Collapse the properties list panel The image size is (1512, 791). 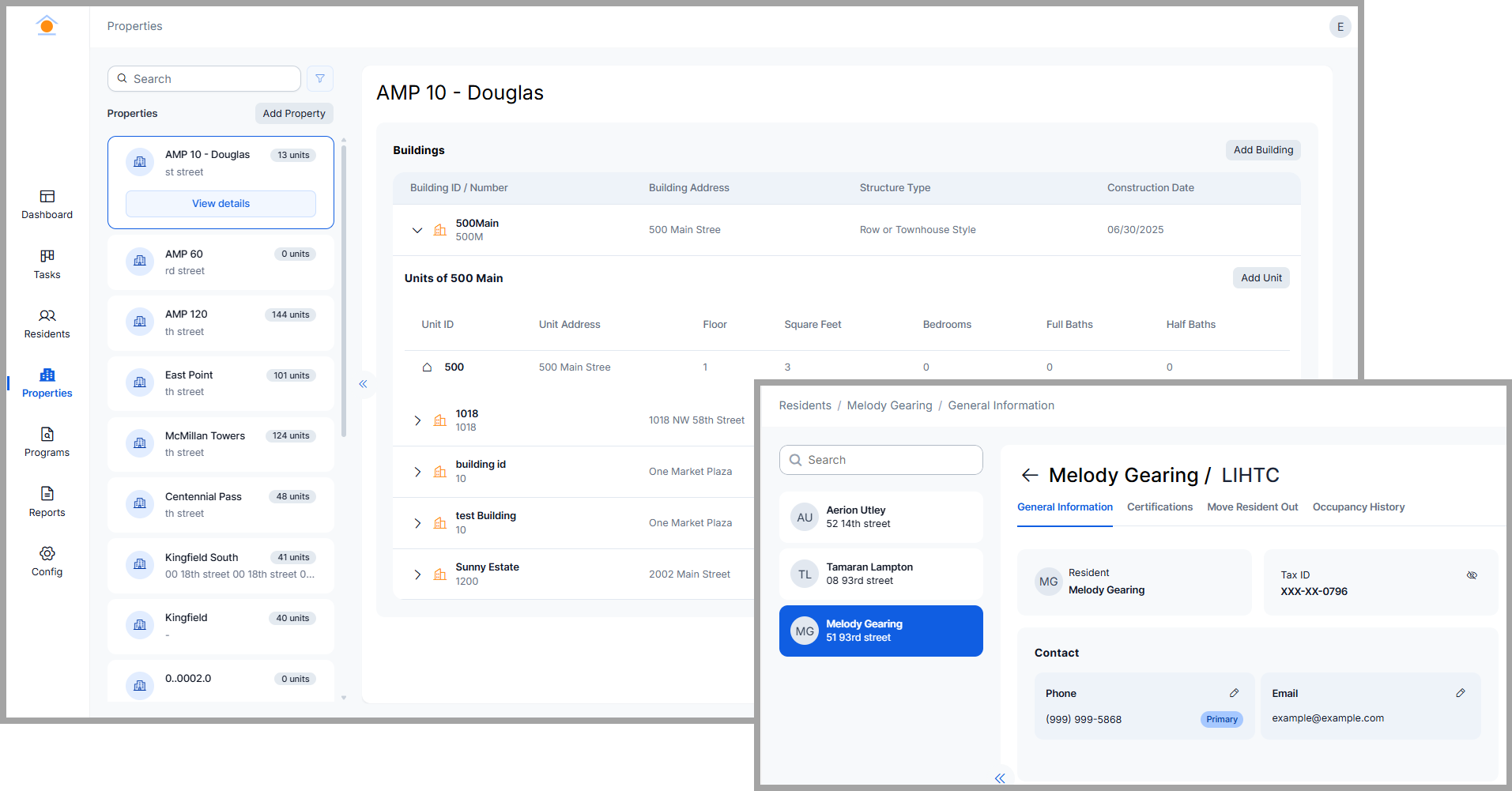363,384
